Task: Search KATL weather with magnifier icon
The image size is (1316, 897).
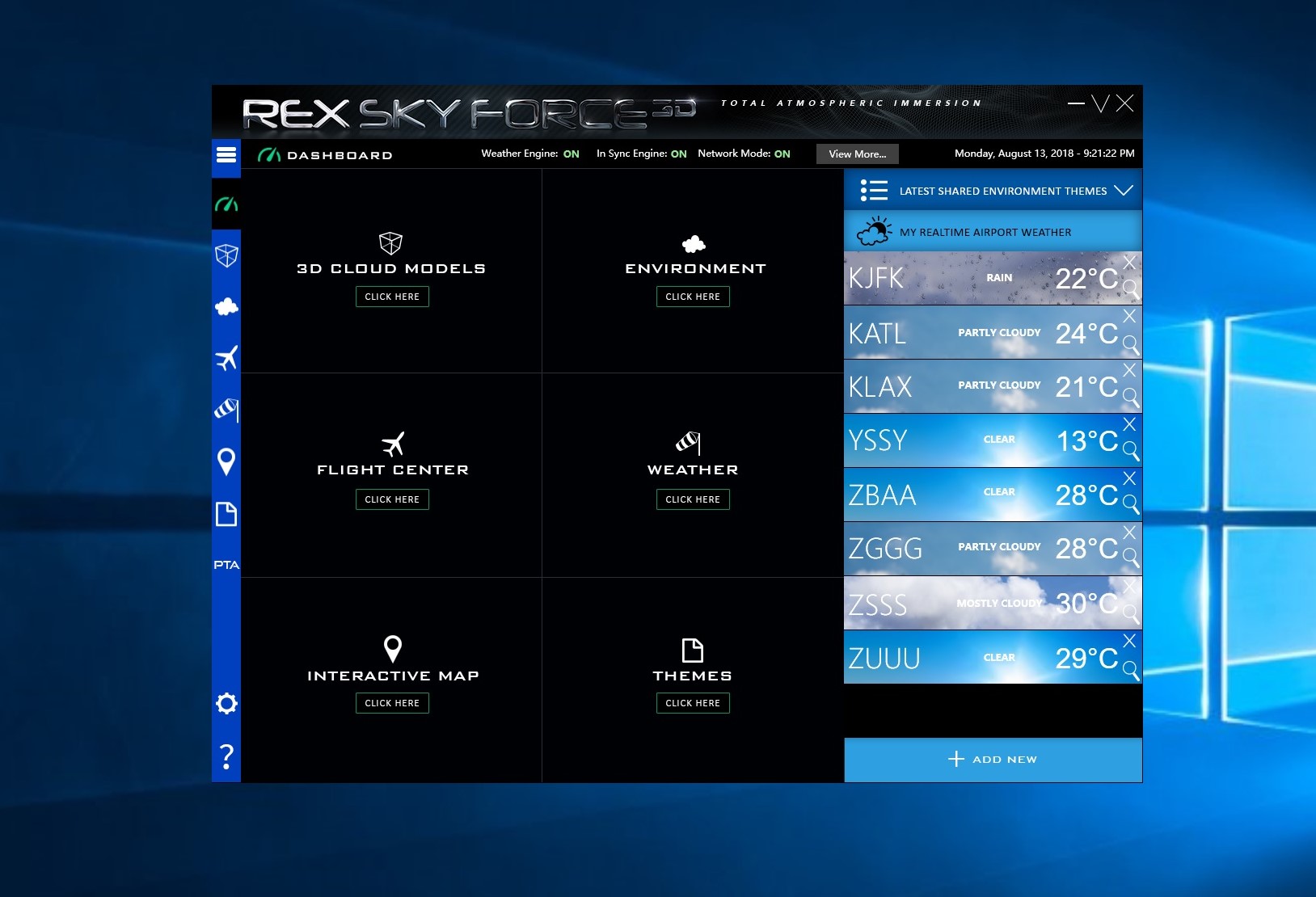Action: point(1131,345)
